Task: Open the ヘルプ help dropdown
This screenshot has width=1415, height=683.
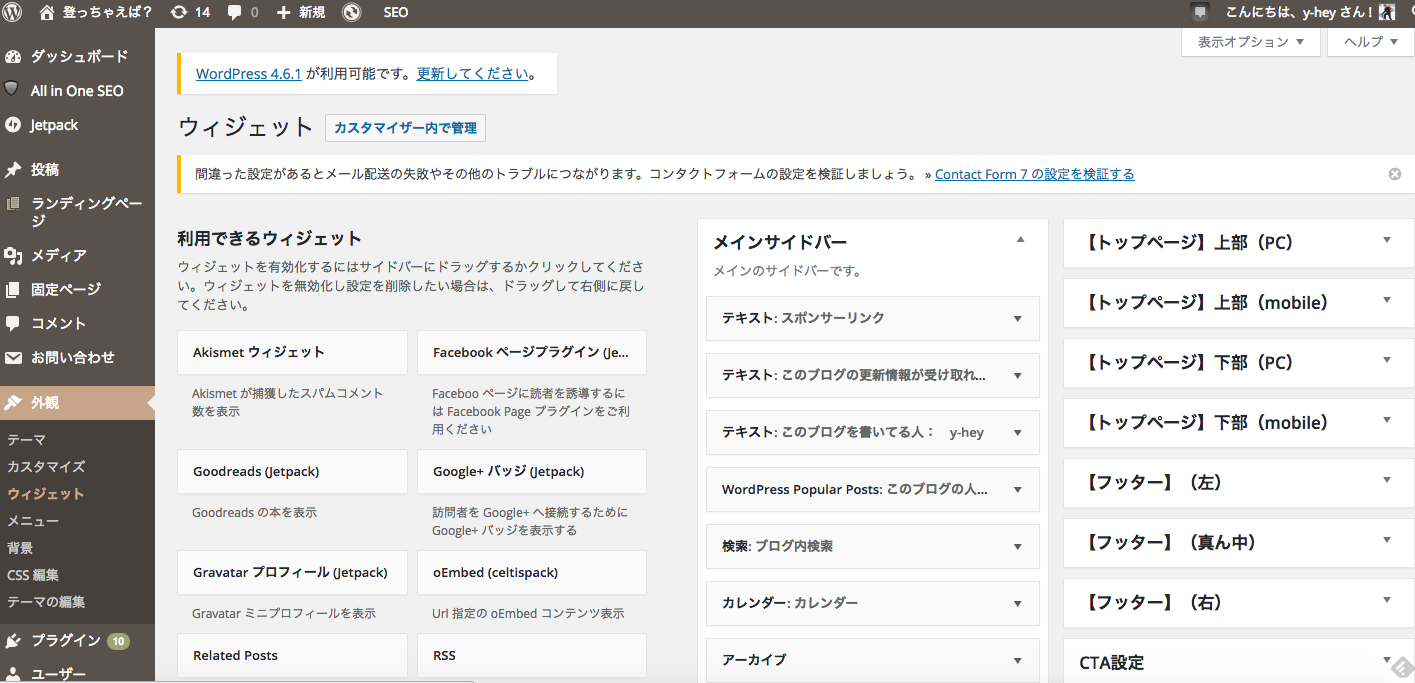Action: (1370, 42)
